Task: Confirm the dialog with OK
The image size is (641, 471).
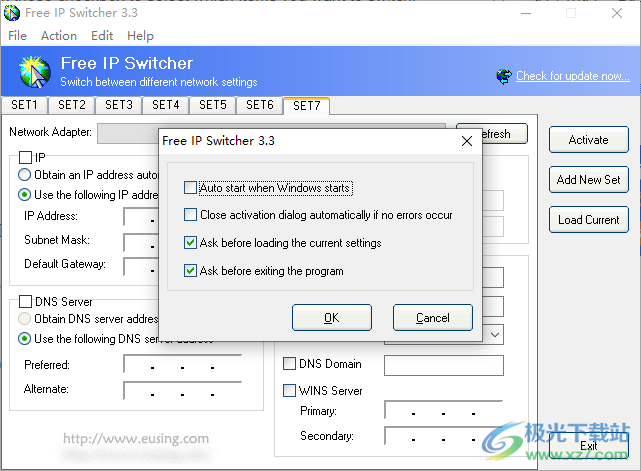Action: point(332,317)
